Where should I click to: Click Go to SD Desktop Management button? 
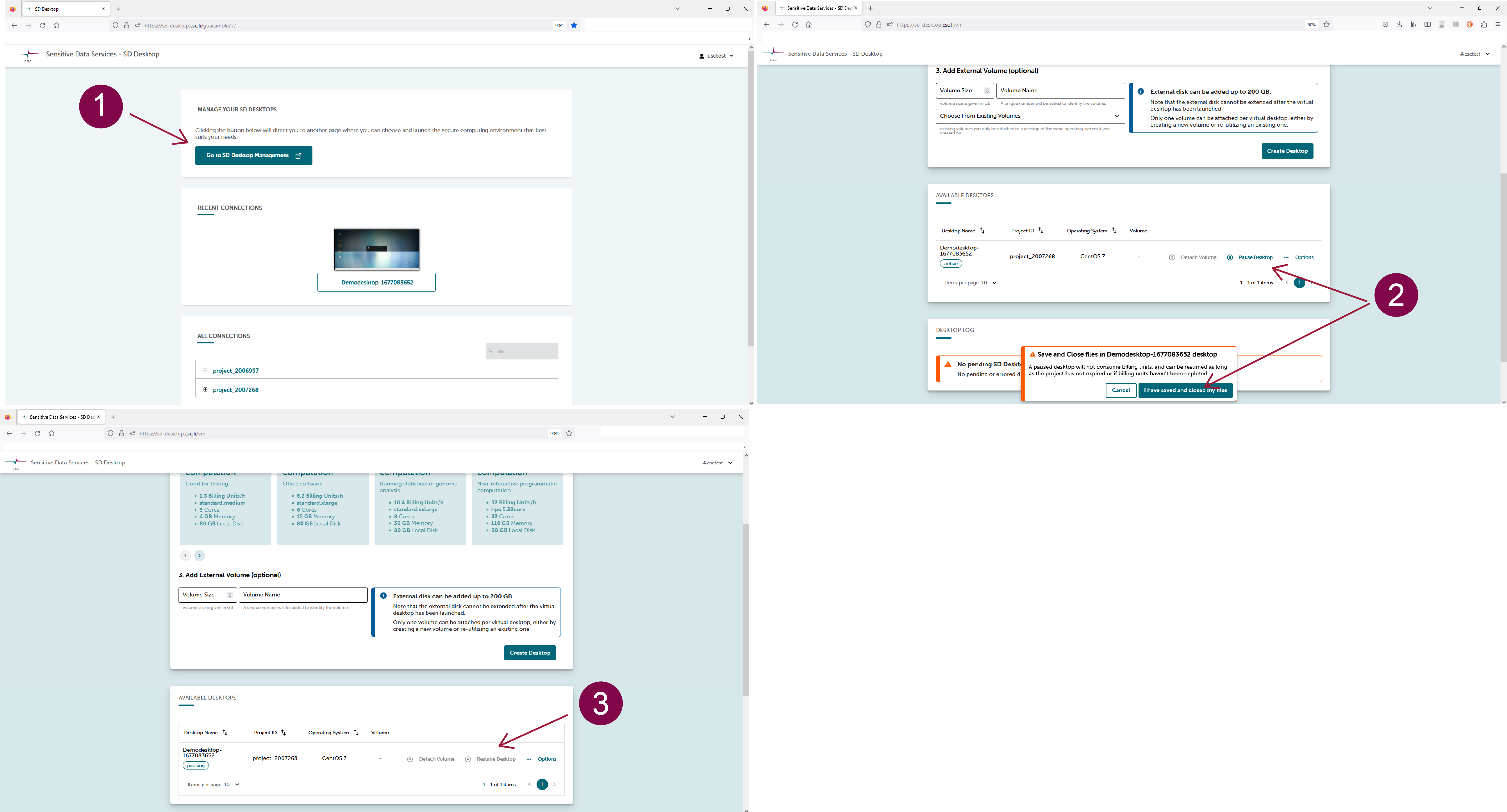click(253, 156)
